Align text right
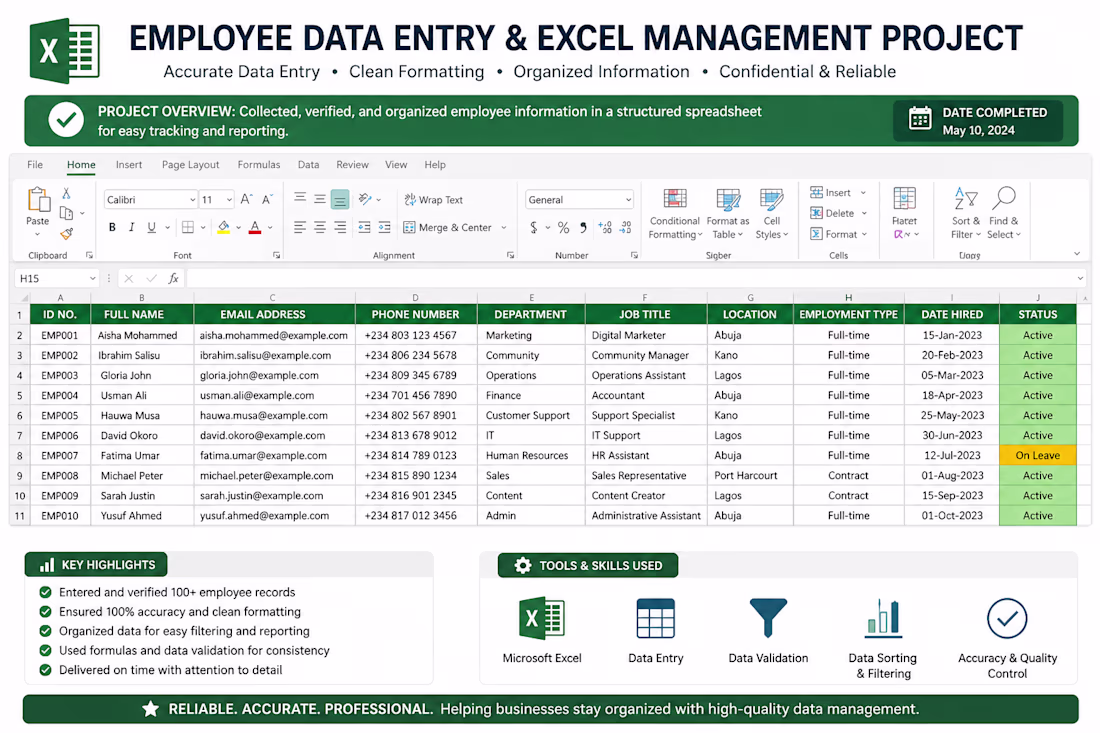 [340, 227]
